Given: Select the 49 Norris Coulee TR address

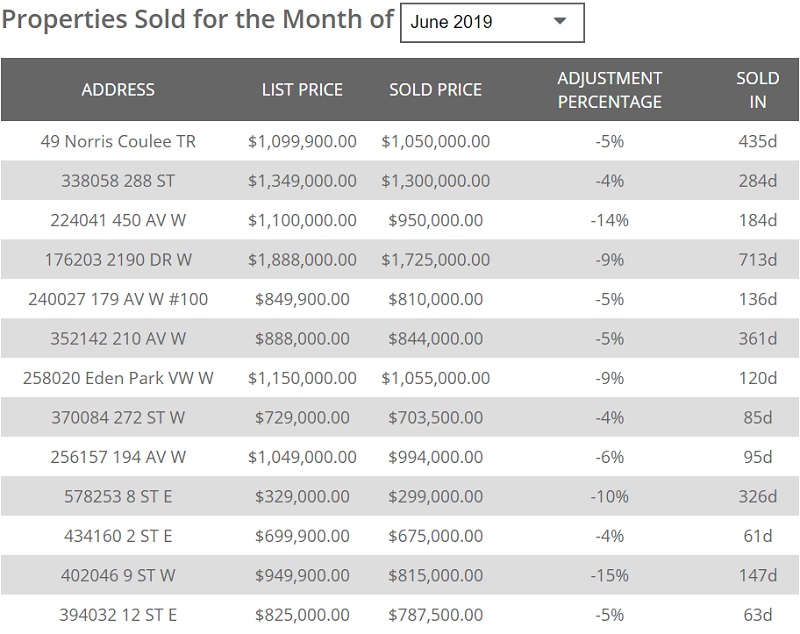Looking at the screenshot, I should click(118, 141).
